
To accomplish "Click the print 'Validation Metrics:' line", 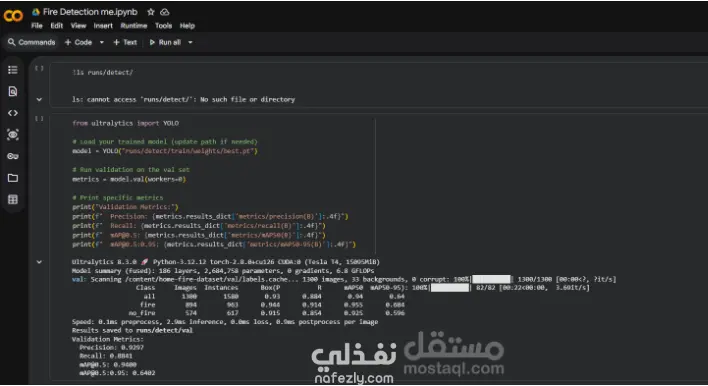I will pos(125,207).
